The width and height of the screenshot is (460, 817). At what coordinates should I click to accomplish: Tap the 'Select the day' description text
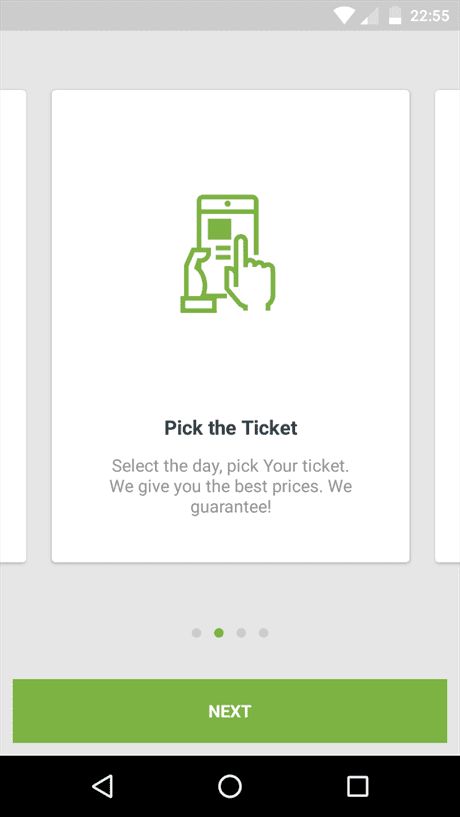click(x=231, y=486)
